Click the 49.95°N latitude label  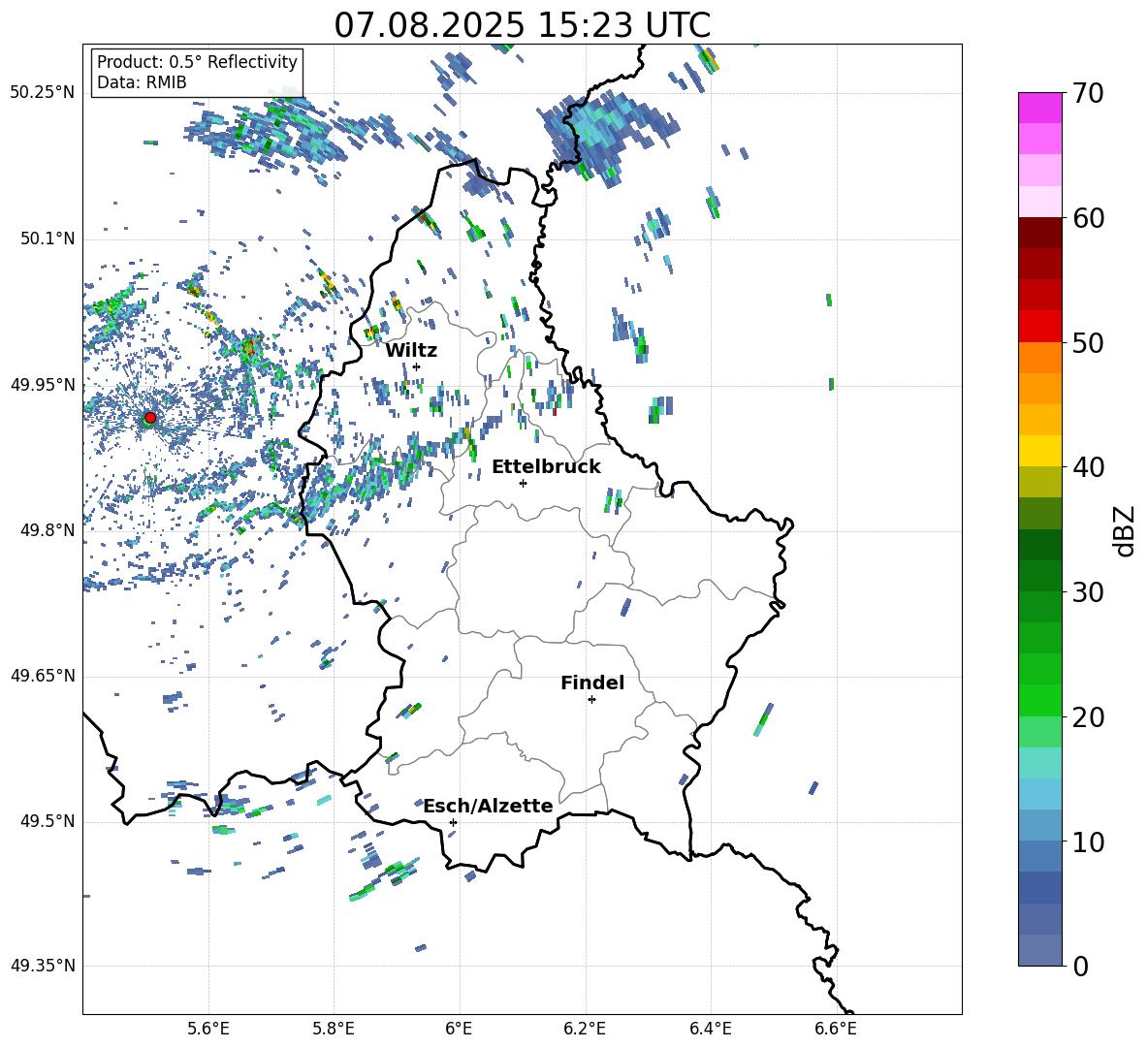pyautogui.click(x=43, y=384)
